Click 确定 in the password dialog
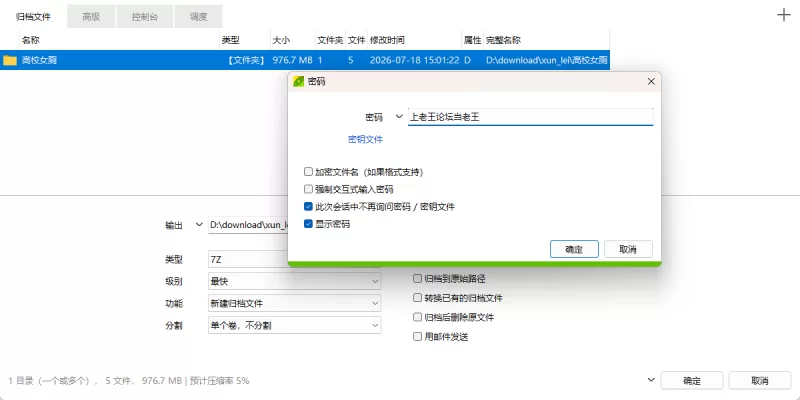 (x=574, y=249)
